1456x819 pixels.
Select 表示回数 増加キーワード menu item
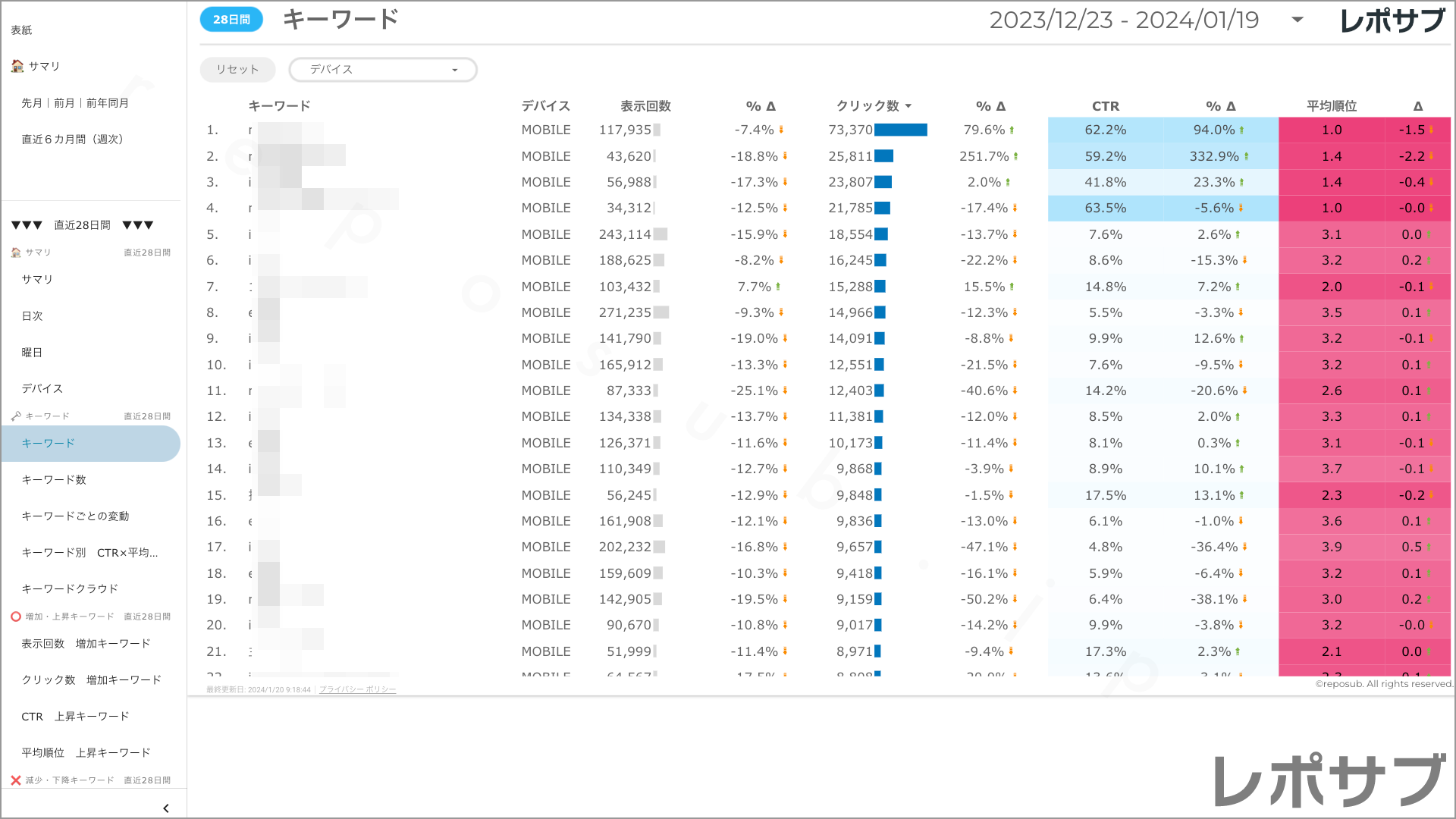pyautogui.click(x=86, y=644)
